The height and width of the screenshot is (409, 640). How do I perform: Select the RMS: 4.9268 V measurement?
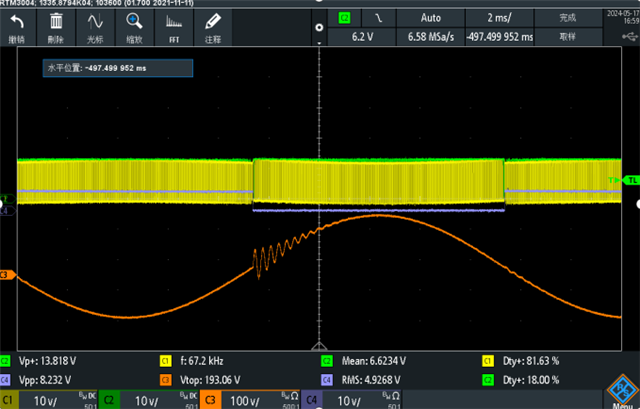point(371,380)
